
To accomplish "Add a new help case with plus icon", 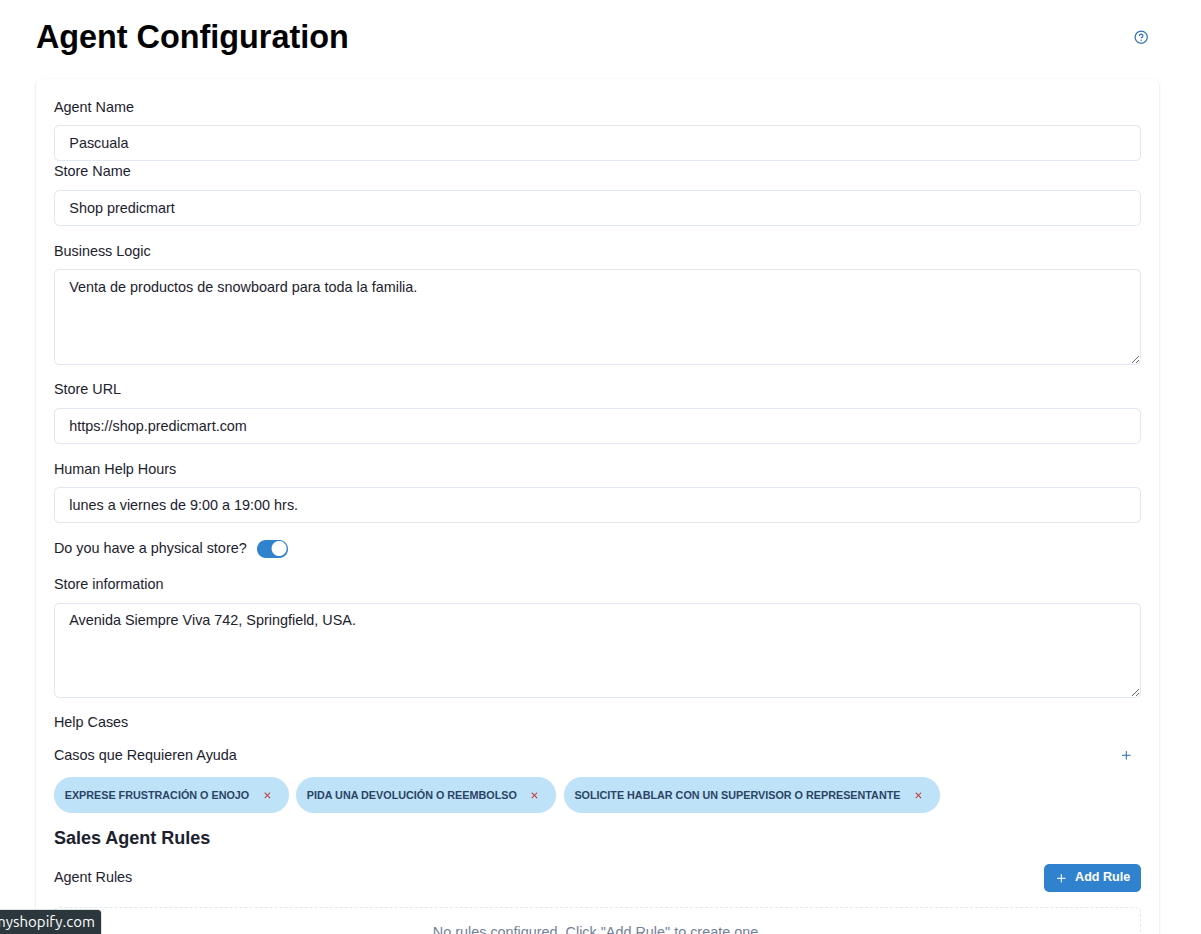I will pos(1126,756).
